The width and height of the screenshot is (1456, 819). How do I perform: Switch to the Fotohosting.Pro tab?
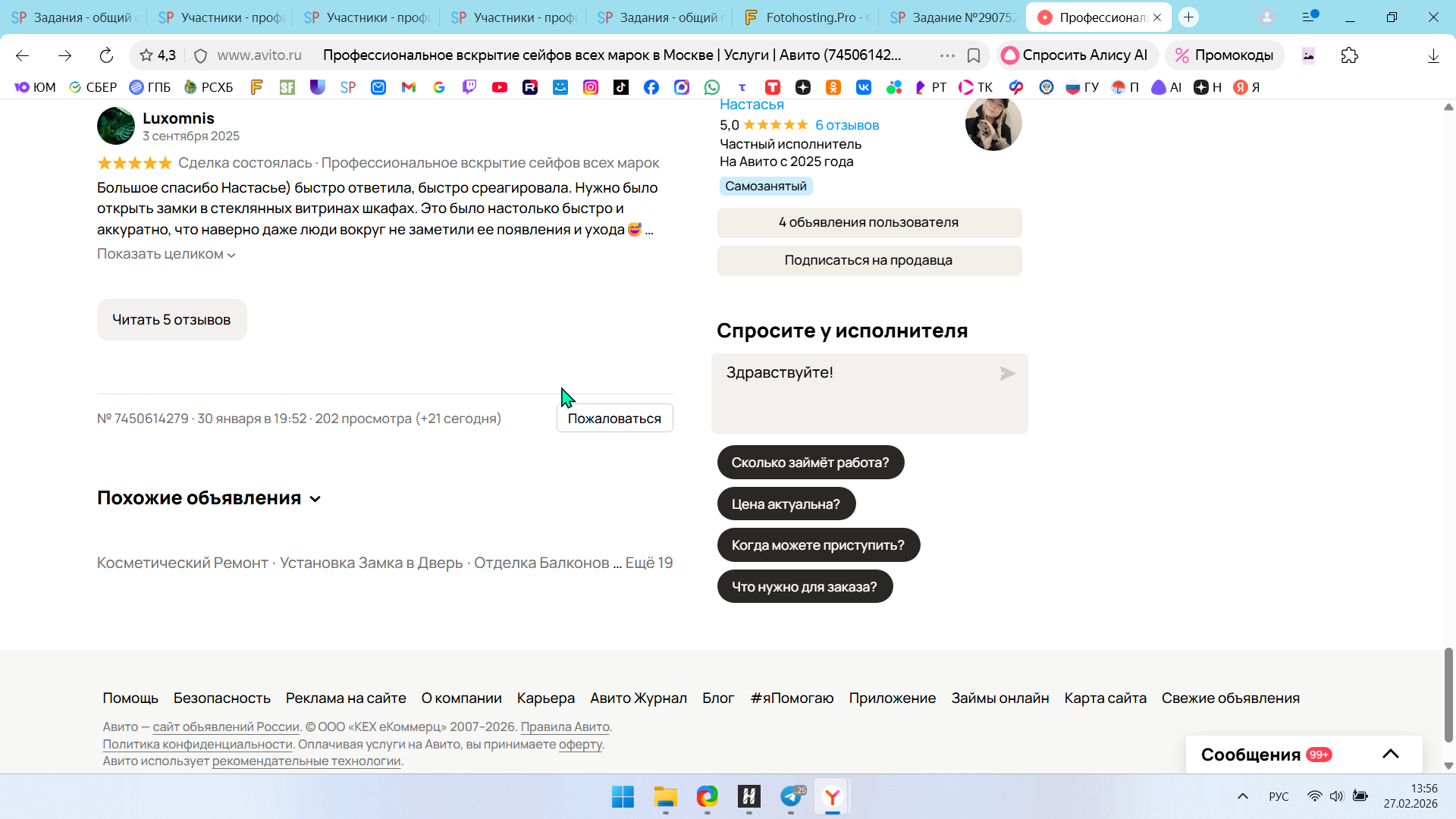(x=806, y=17)
